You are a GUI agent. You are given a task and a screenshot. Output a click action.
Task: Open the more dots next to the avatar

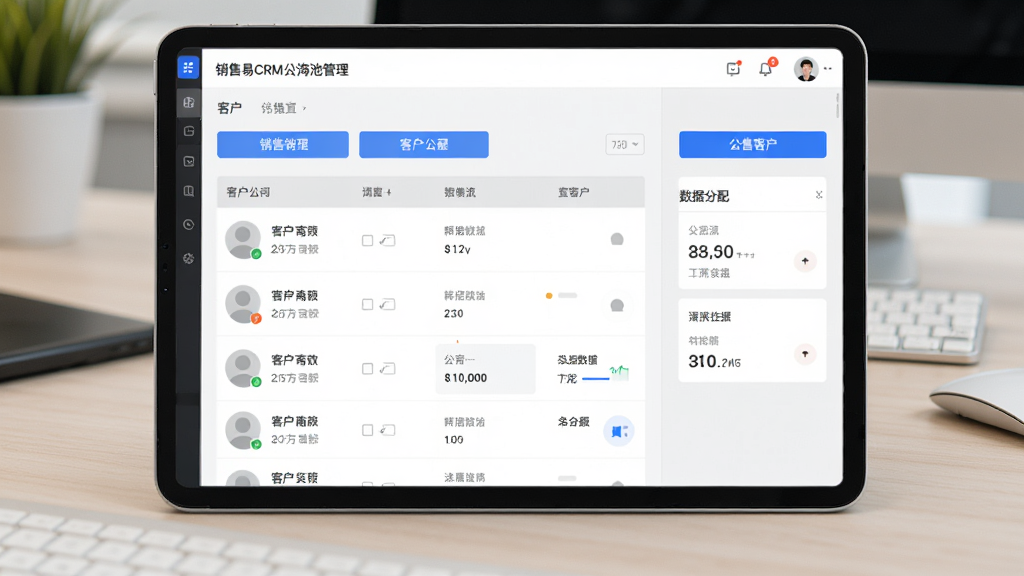828,69
